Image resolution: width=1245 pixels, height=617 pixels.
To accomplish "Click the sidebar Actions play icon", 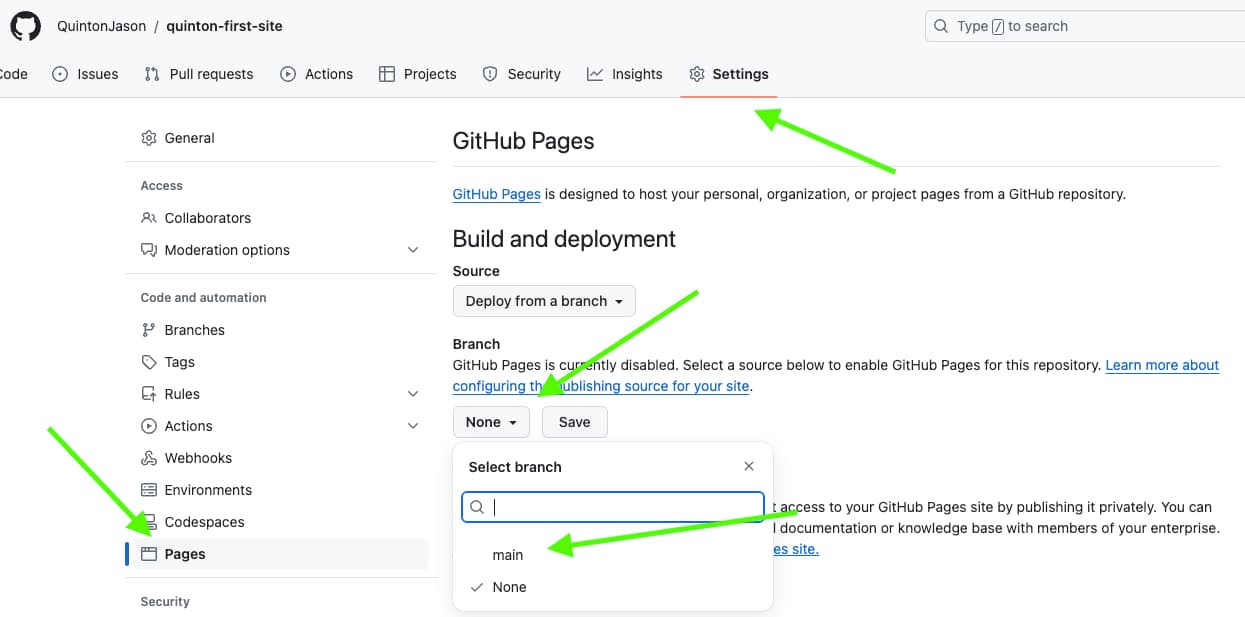I will 149,426.
